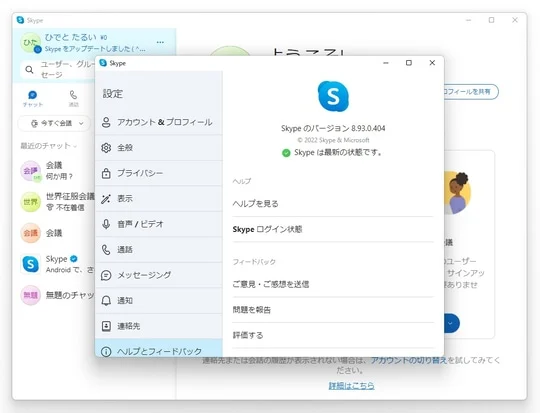
Task: Expand 最近のチャット chevron
Action: [75, 146]
